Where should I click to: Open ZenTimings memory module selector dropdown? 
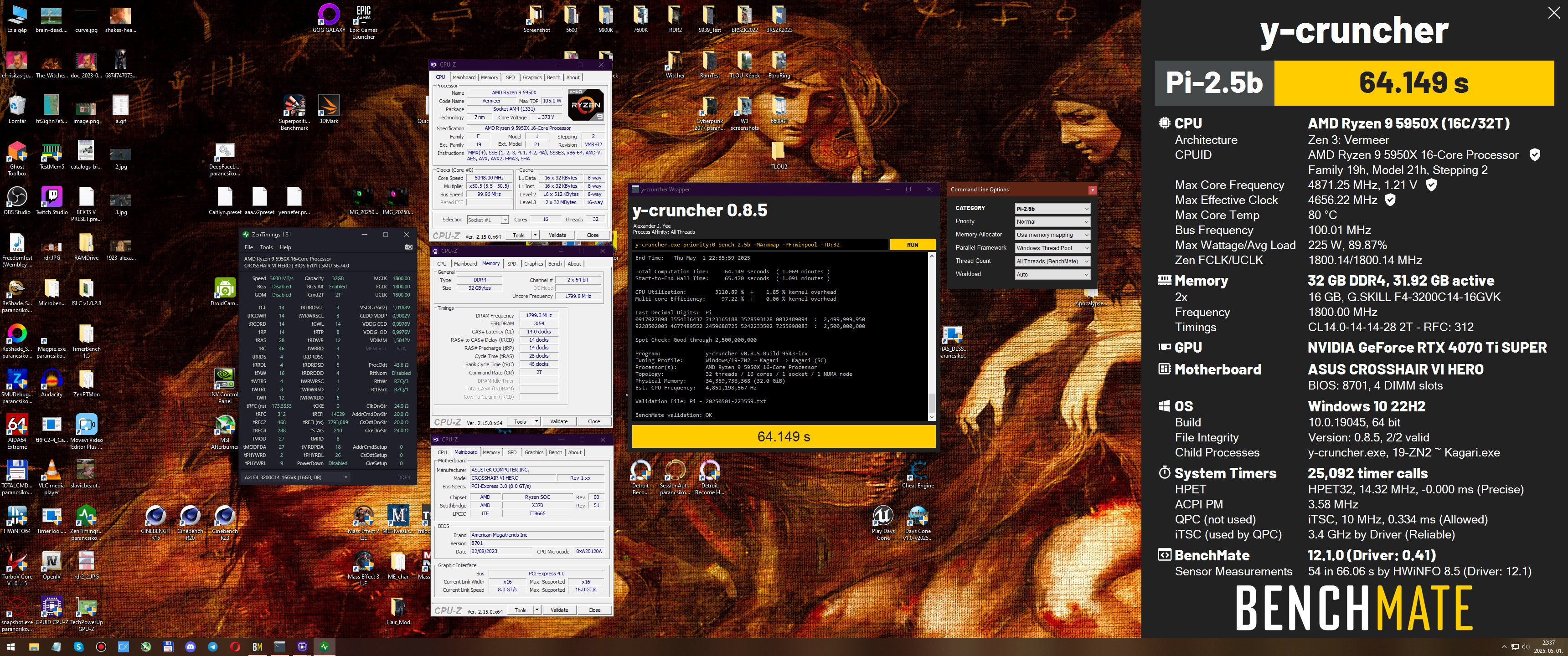(296, 477)
